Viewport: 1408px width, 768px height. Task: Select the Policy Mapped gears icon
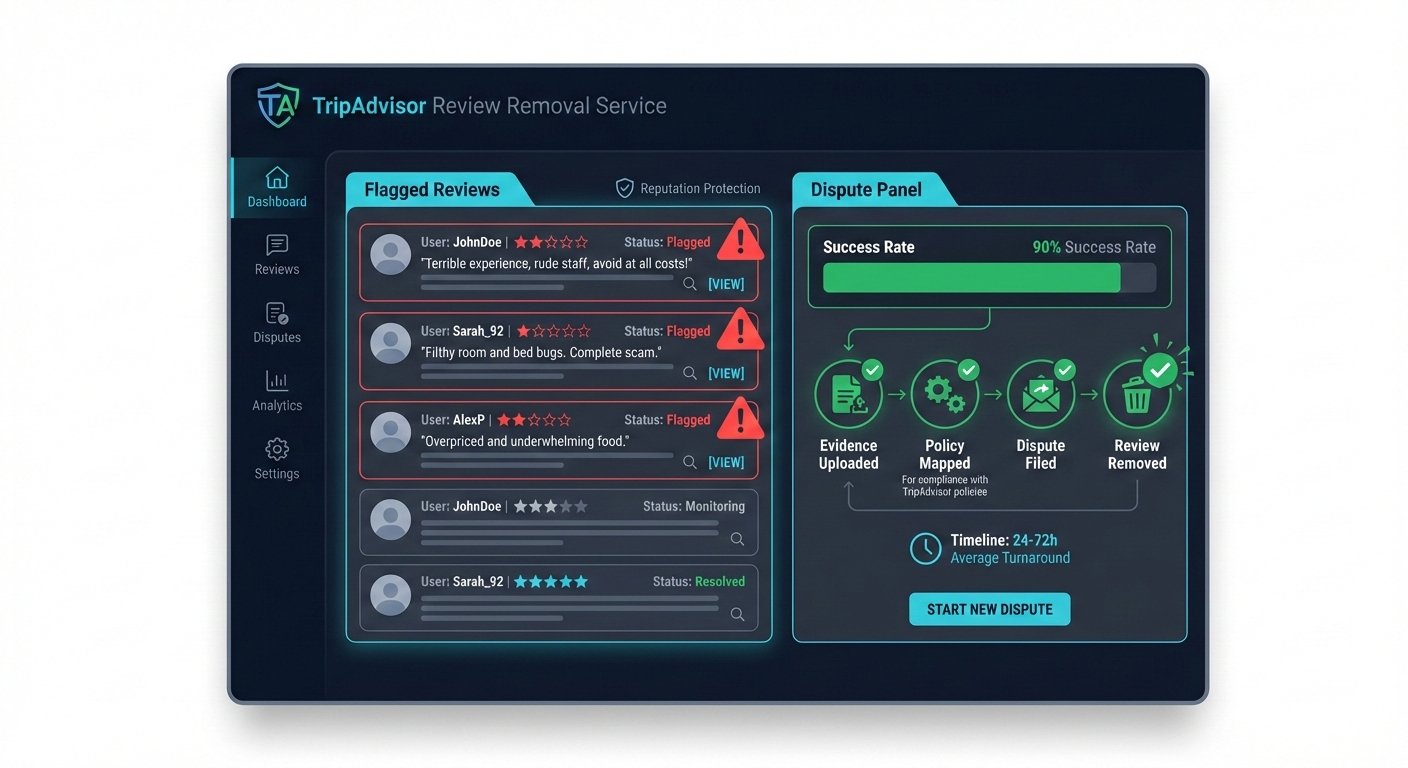[945, 395]
